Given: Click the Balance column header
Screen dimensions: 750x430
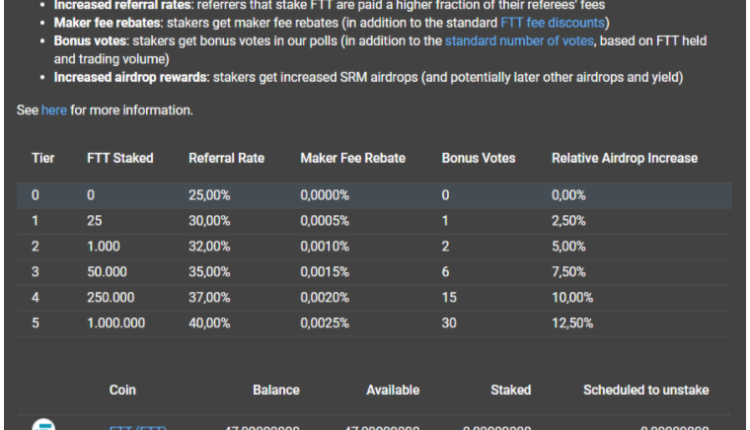Looking at the screenshot, I should pos(276,390).
